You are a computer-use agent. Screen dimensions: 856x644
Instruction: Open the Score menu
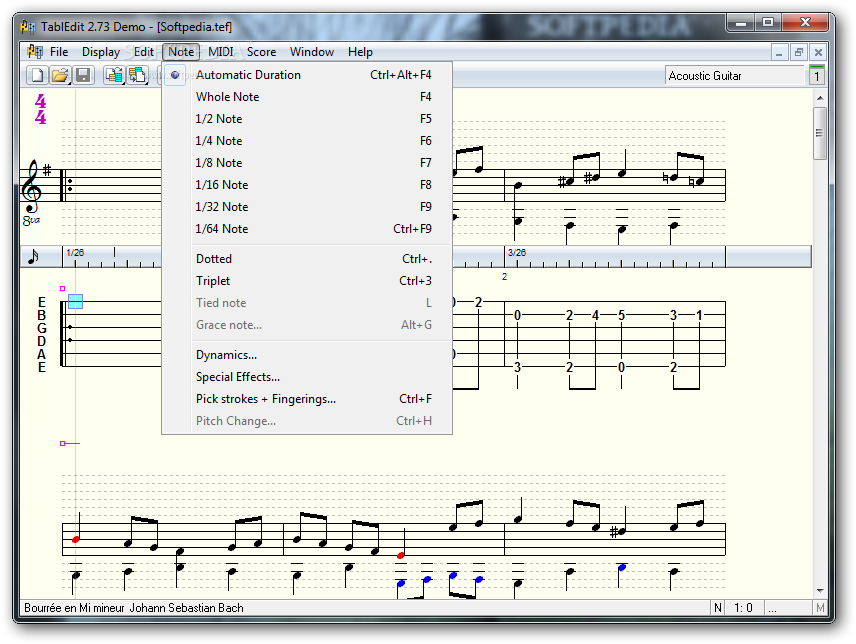(261, 52)
